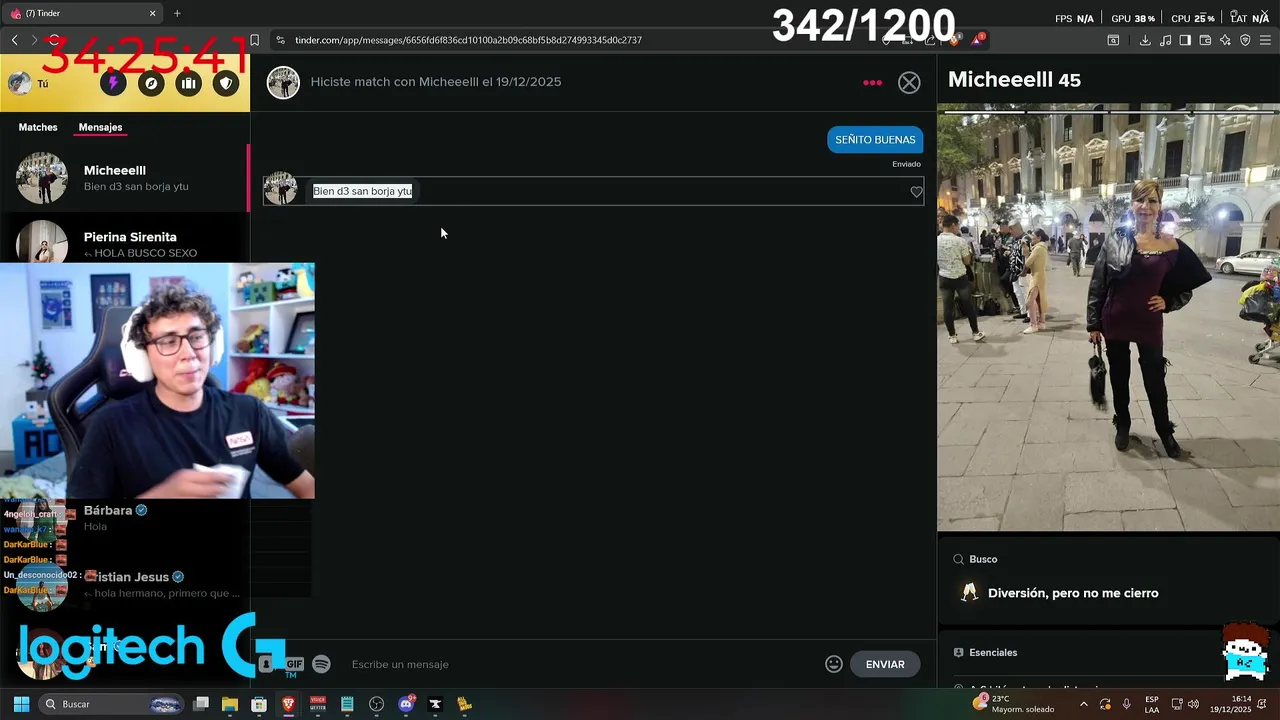The width and height of the screenshot is (1280, 720).
Task: Bookmark this page in the browser
Action: (x=254, y=40)
